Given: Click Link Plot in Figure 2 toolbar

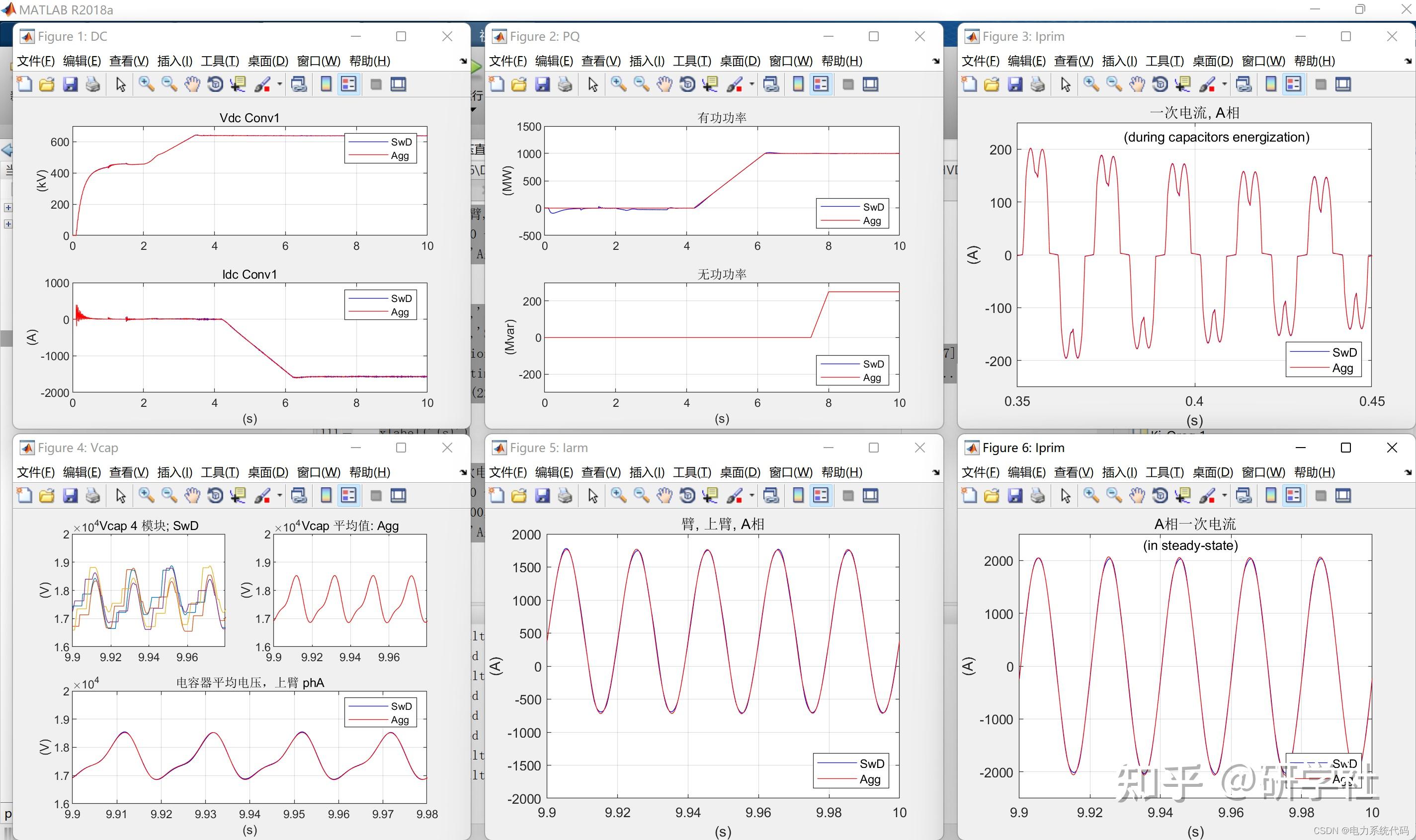Looking at the screenshot, I should pos(771,84).
